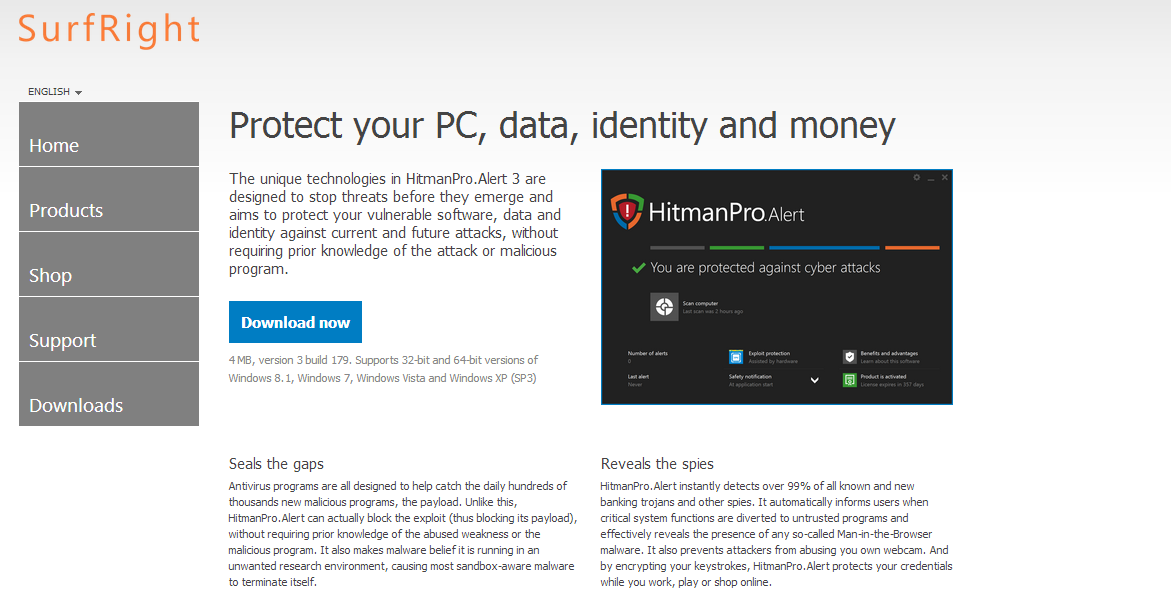This screenshot has width=1171, height=609.
Task: Click the blue segment of the status bar
Action: (x=824, y=247)
